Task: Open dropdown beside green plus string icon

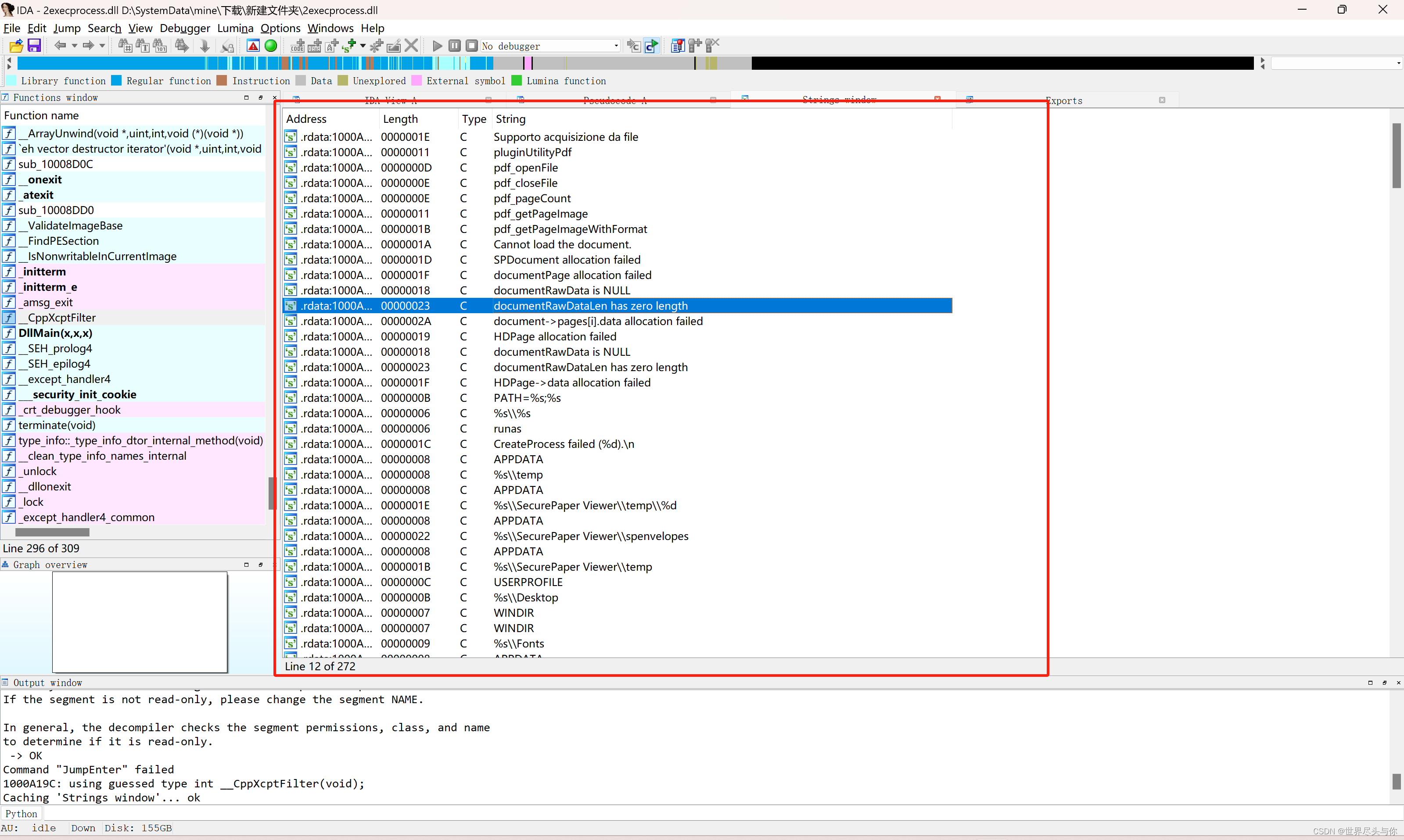Action: pyautogui.click(x=363, y=46)
